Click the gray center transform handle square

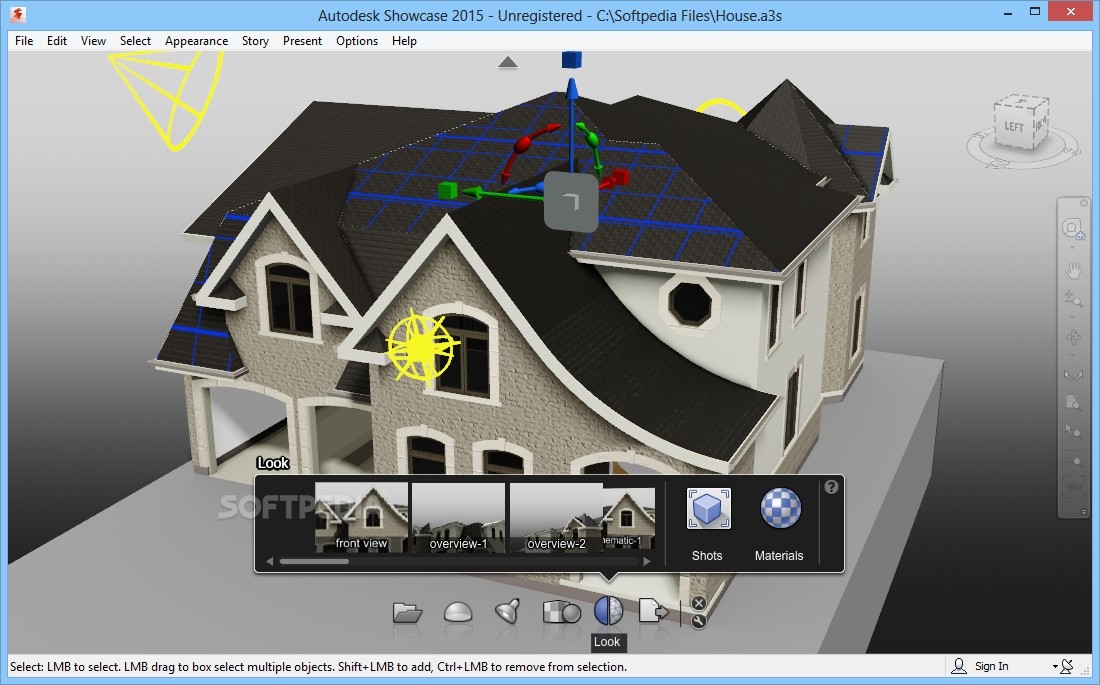[x=571, y=202]
